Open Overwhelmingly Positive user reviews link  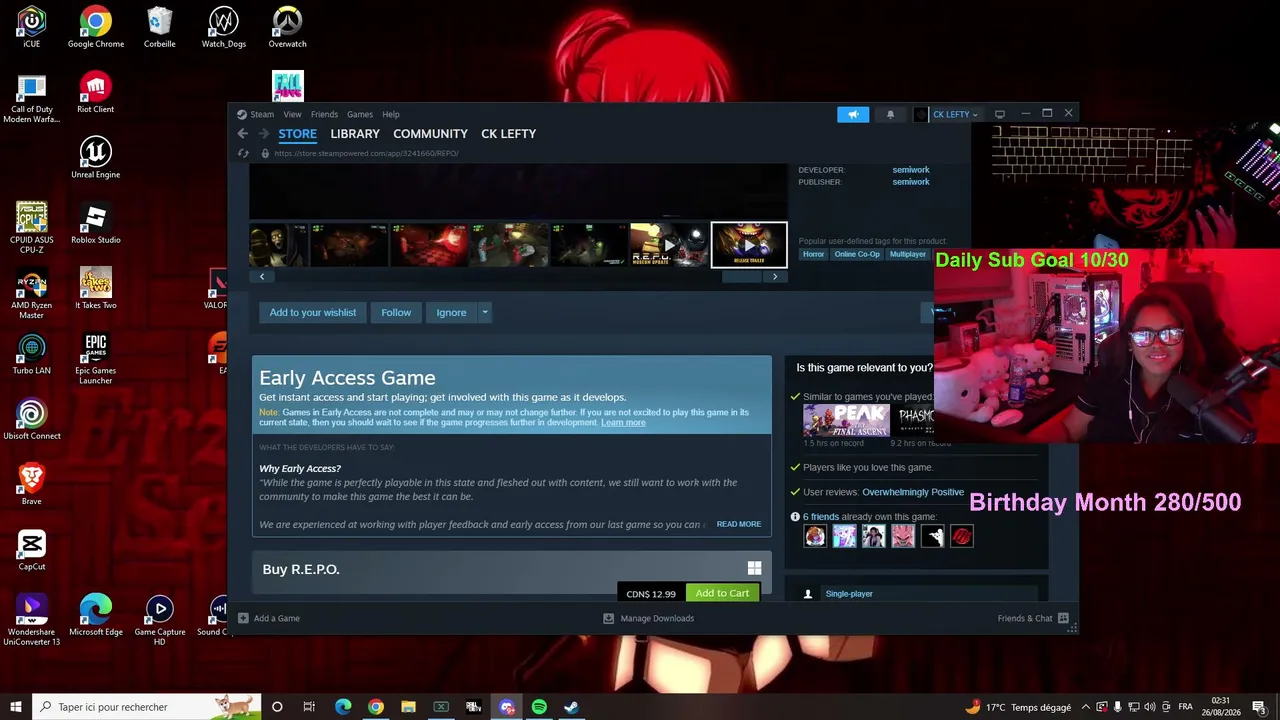click(x=913, y=492)
